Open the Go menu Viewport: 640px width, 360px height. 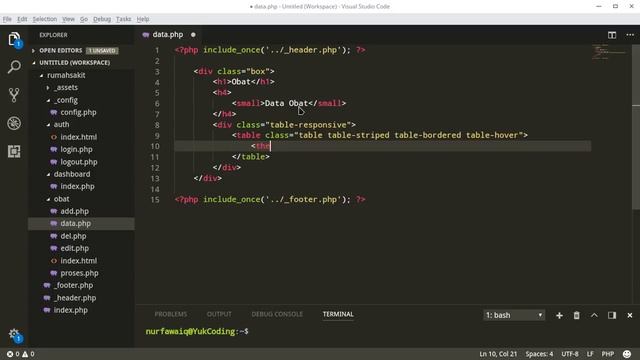point(84,19)
